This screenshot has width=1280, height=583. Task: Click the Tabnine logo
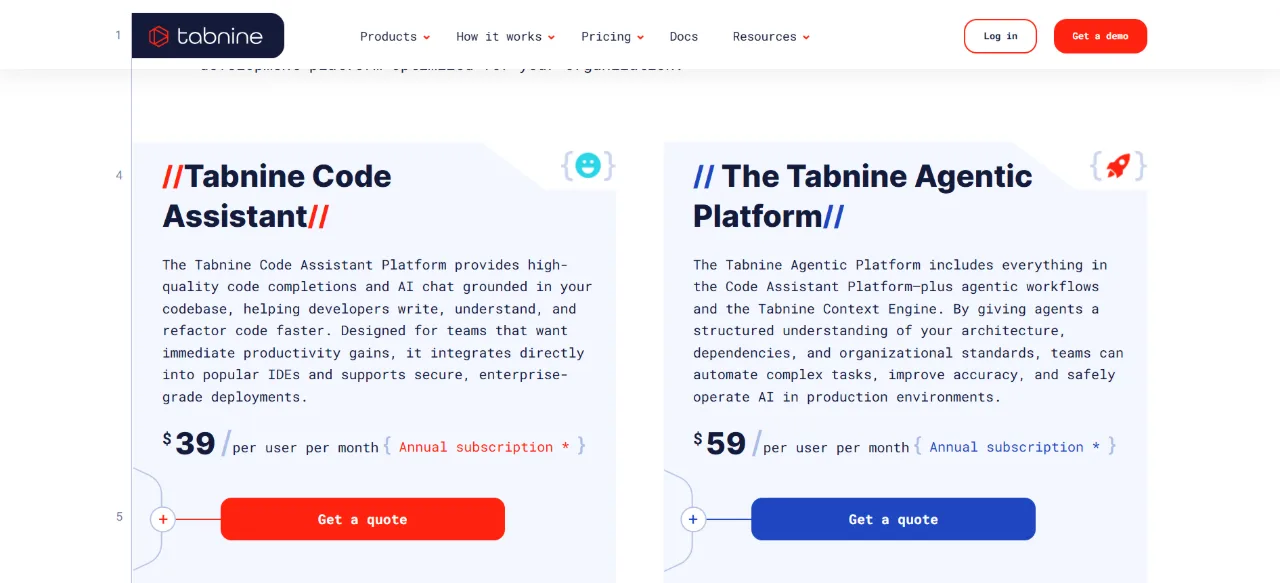[x=207, y=36]
